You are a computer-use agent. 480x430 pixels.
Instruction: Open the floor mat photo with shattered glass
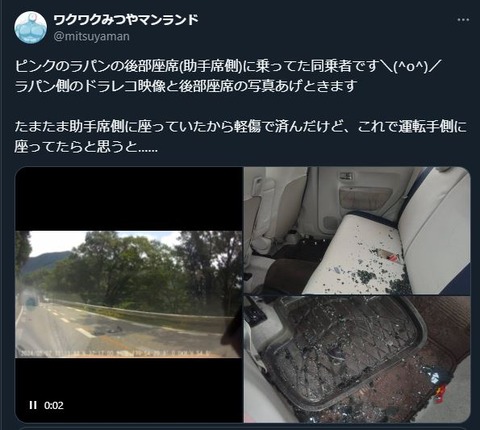pos(357,359)
